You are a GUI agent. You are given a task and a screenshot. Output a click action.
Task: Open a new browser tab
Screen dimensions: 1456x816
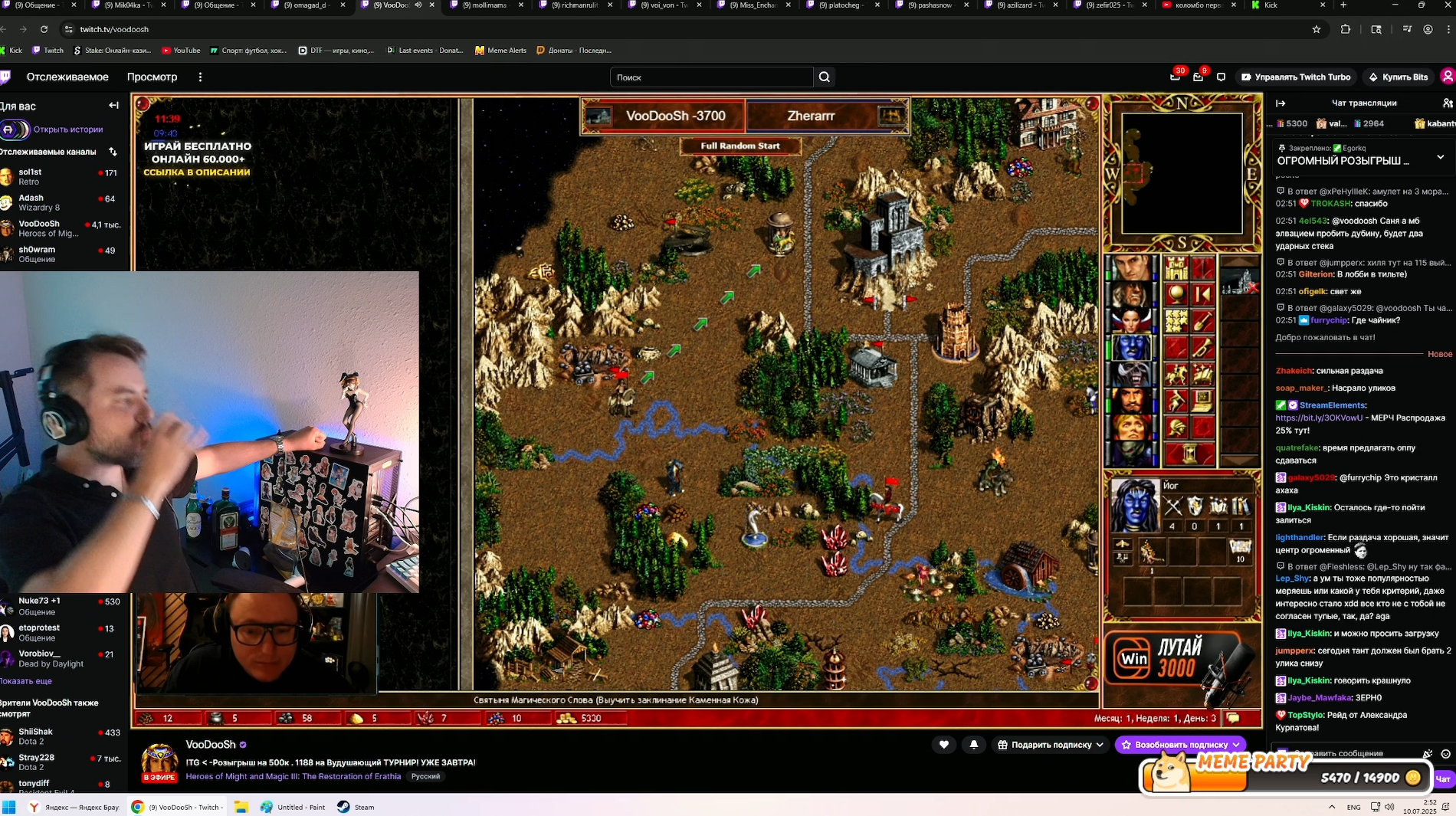click(1343, 5)
